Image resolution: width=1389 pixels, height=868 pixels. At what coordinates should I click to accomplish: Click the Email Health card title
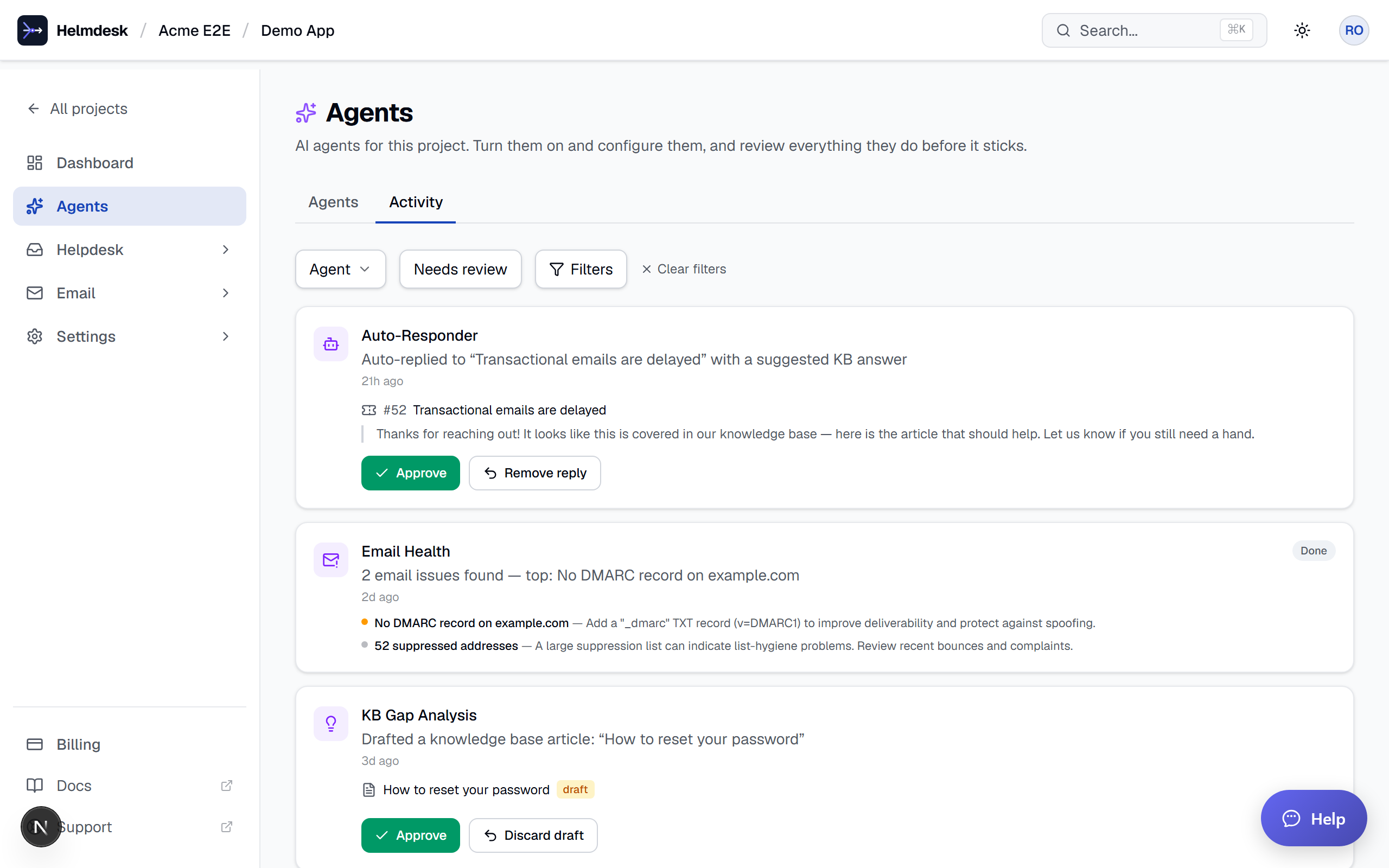pos(405,551)
